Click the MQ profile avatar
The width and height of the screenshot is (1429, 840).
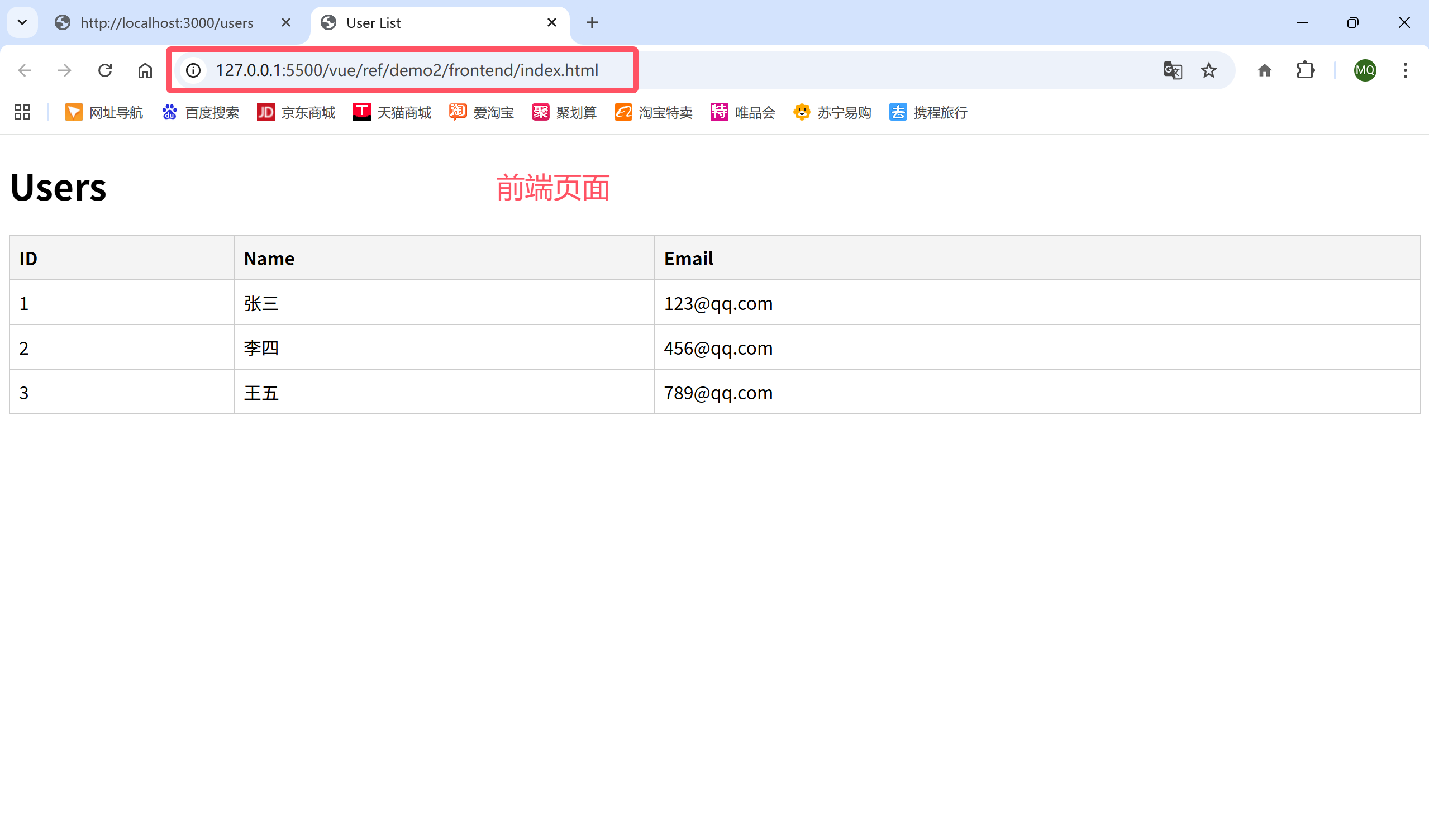tap(1364, 70)
